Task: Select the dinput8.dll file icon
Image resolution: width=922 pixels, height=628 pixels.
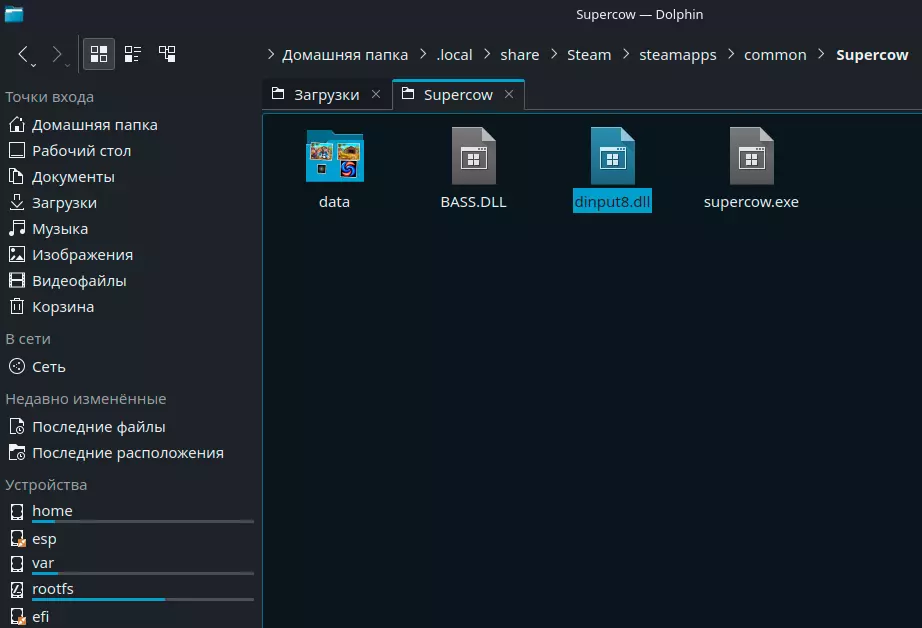Action: tap(612, 156)
